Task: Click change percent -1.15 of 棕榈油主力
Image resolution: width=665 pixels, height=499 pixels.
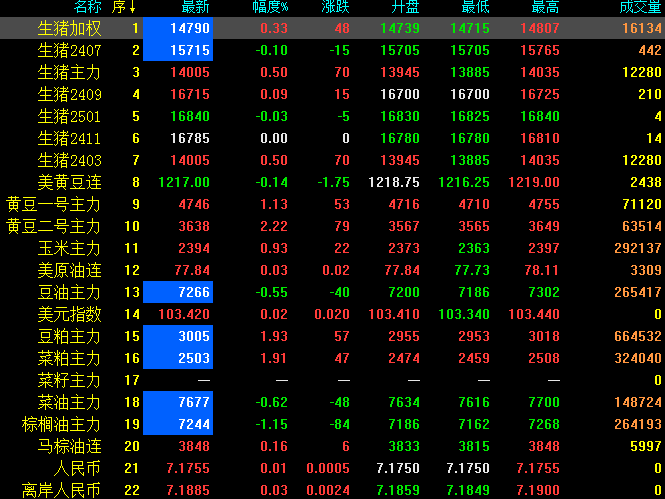Action: (271, 425)
